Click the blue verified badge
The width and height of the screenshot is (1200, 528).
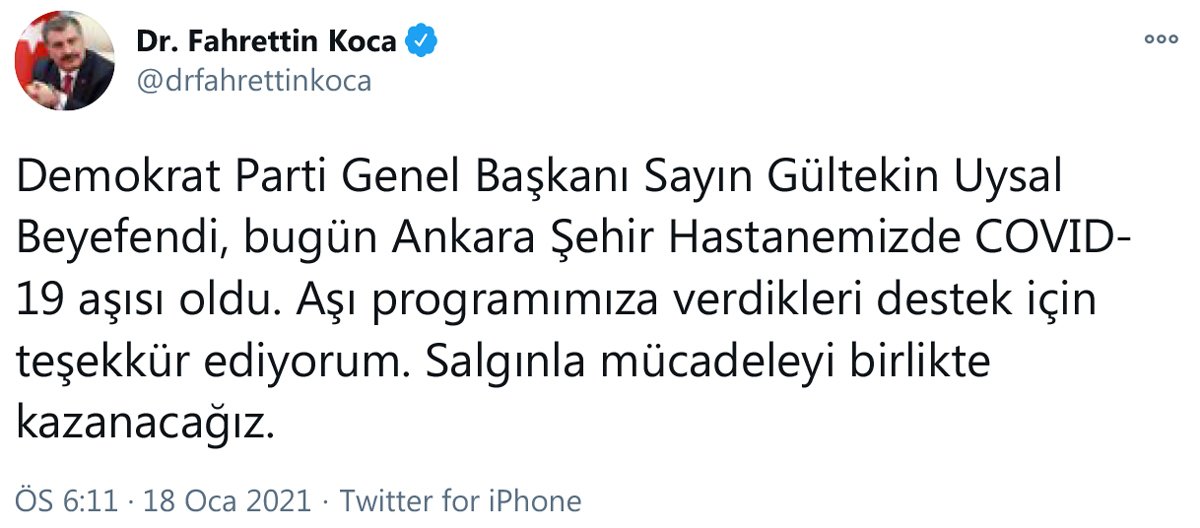[421, 41]
